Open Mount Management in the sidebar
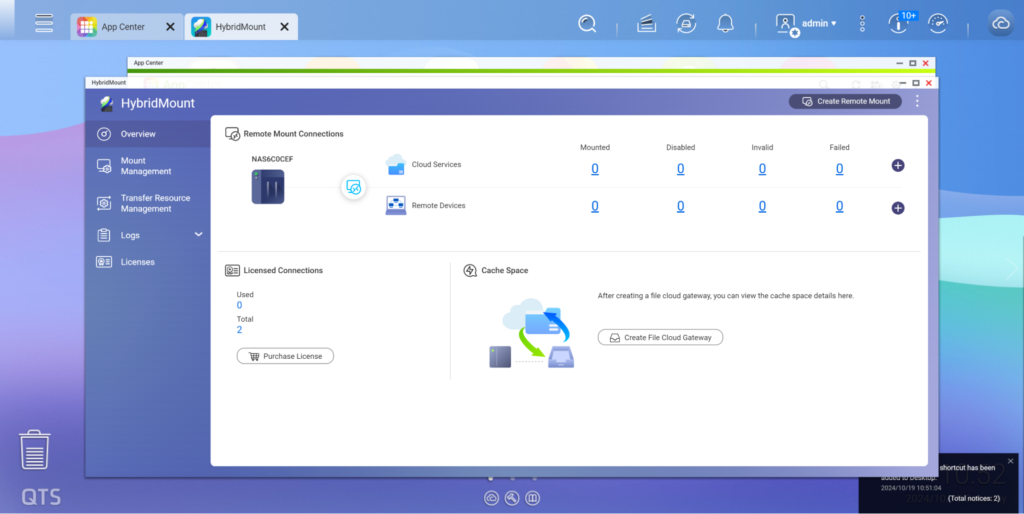The image size is (1024, 514). tap(146, 166)
